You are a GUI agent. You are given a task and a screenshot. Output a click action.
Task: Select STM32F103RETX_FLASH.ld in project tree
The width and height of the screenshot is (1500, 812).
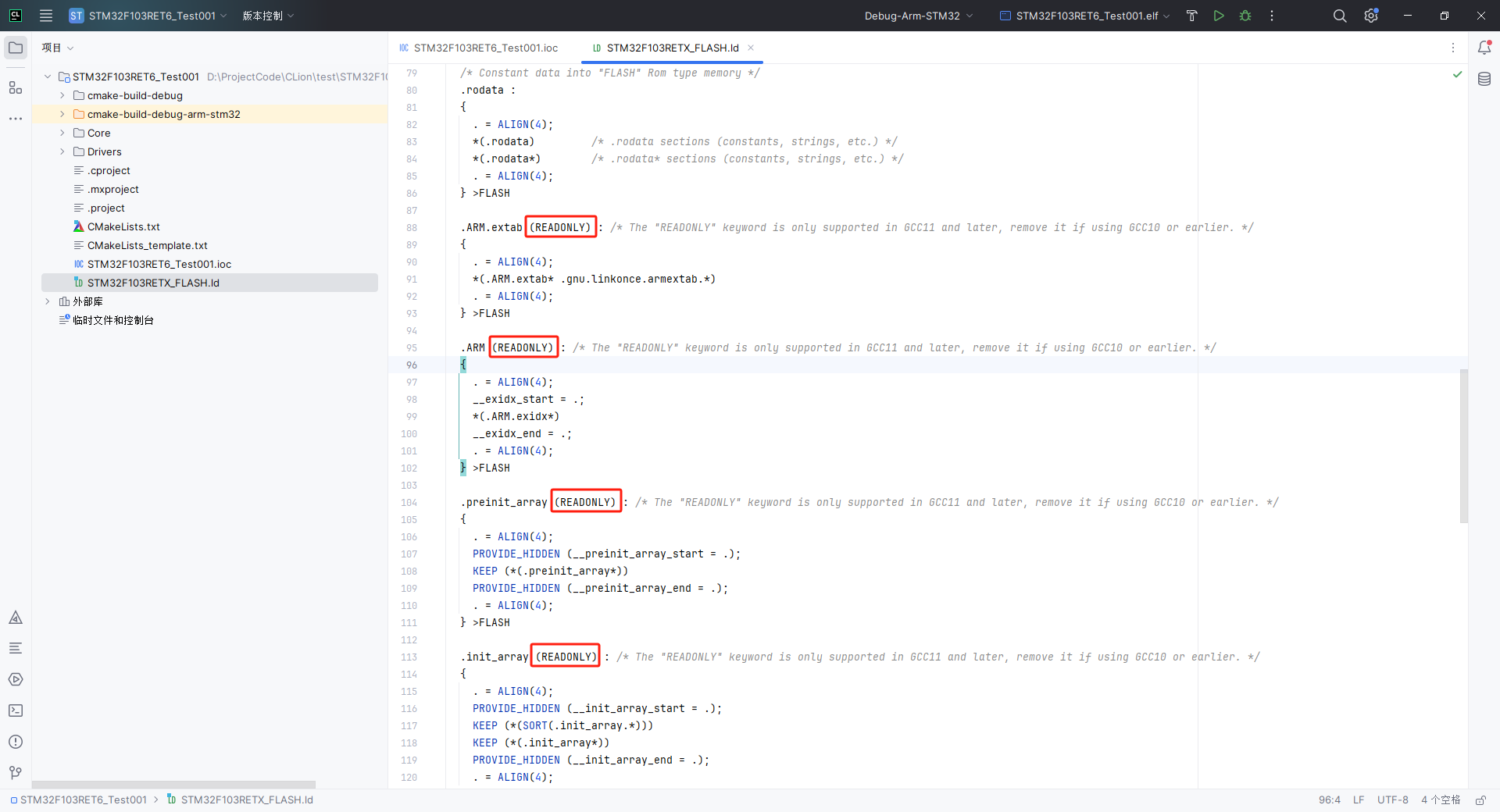tap(153, 283)
